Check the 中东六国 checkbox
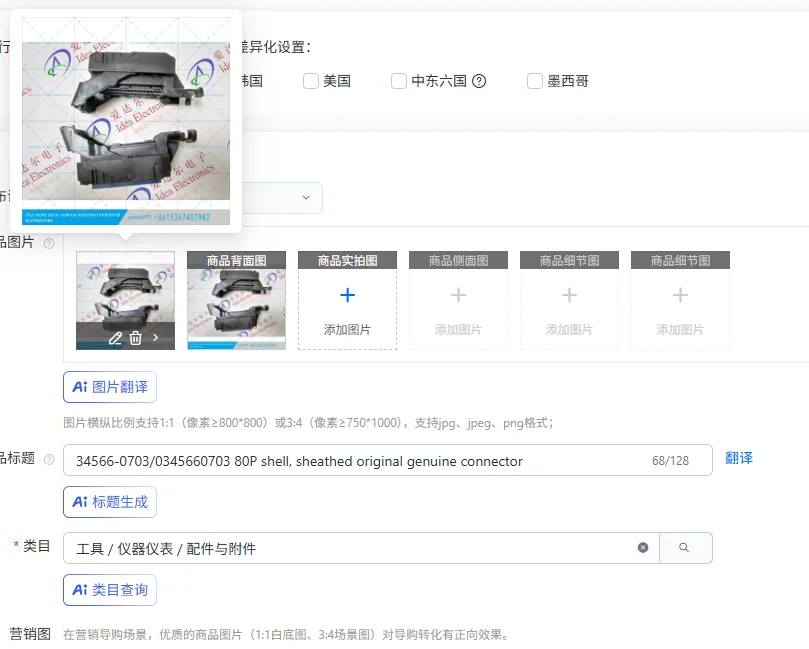This screenshot has height=649, width=809. [399, 81]
